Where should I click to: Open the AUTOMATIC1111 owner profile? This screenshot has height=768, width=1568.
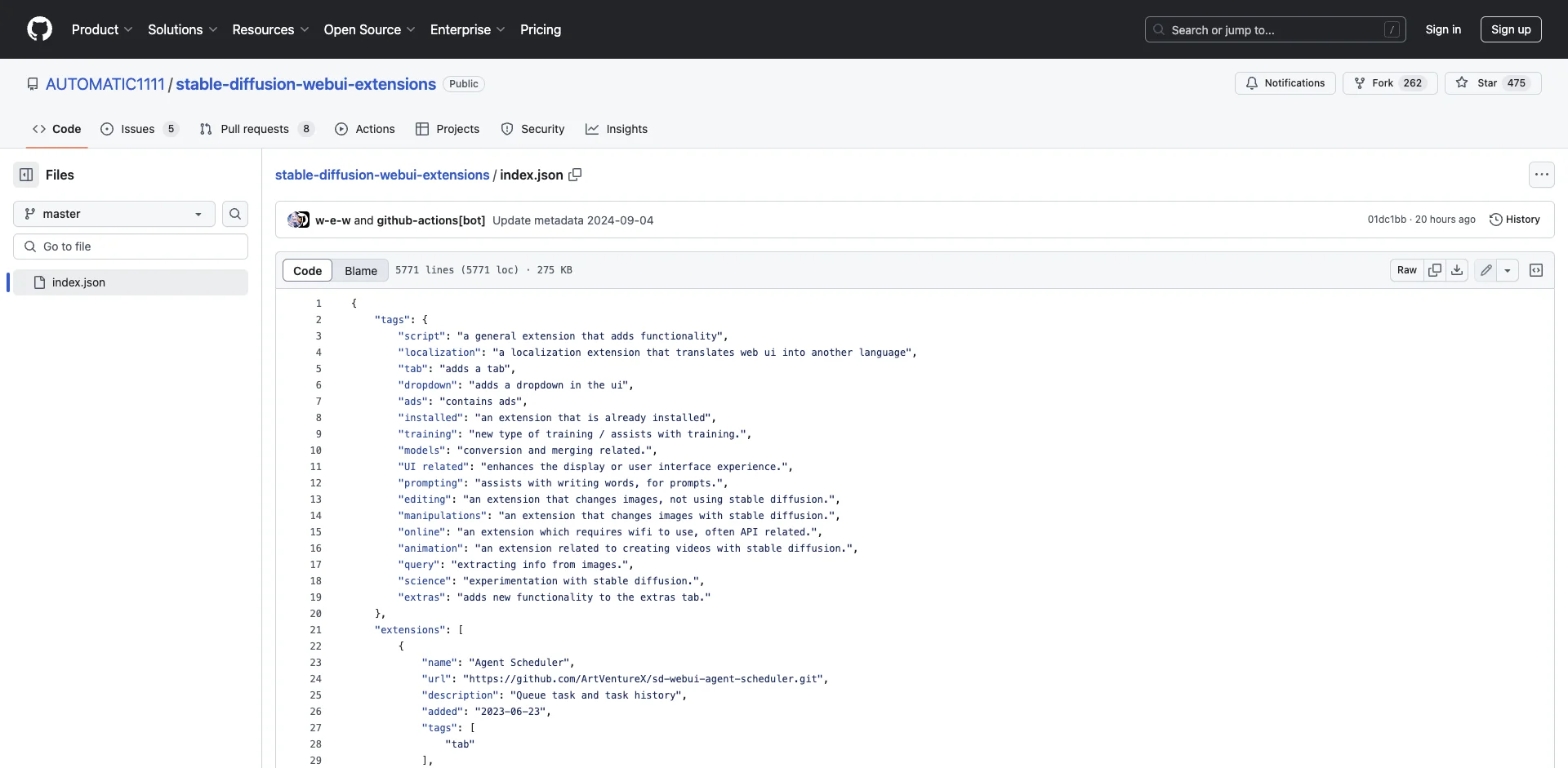105,84
